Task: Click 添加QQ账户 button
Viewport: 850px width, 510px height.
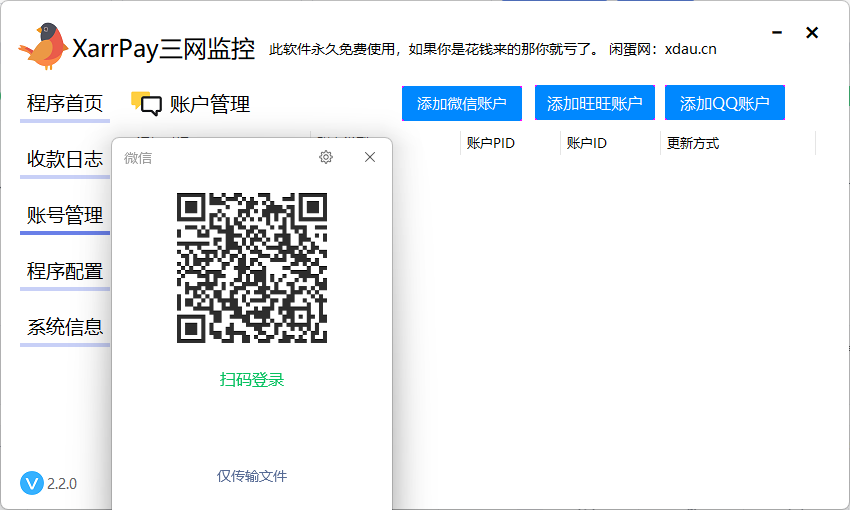Action: pos(725,103)
